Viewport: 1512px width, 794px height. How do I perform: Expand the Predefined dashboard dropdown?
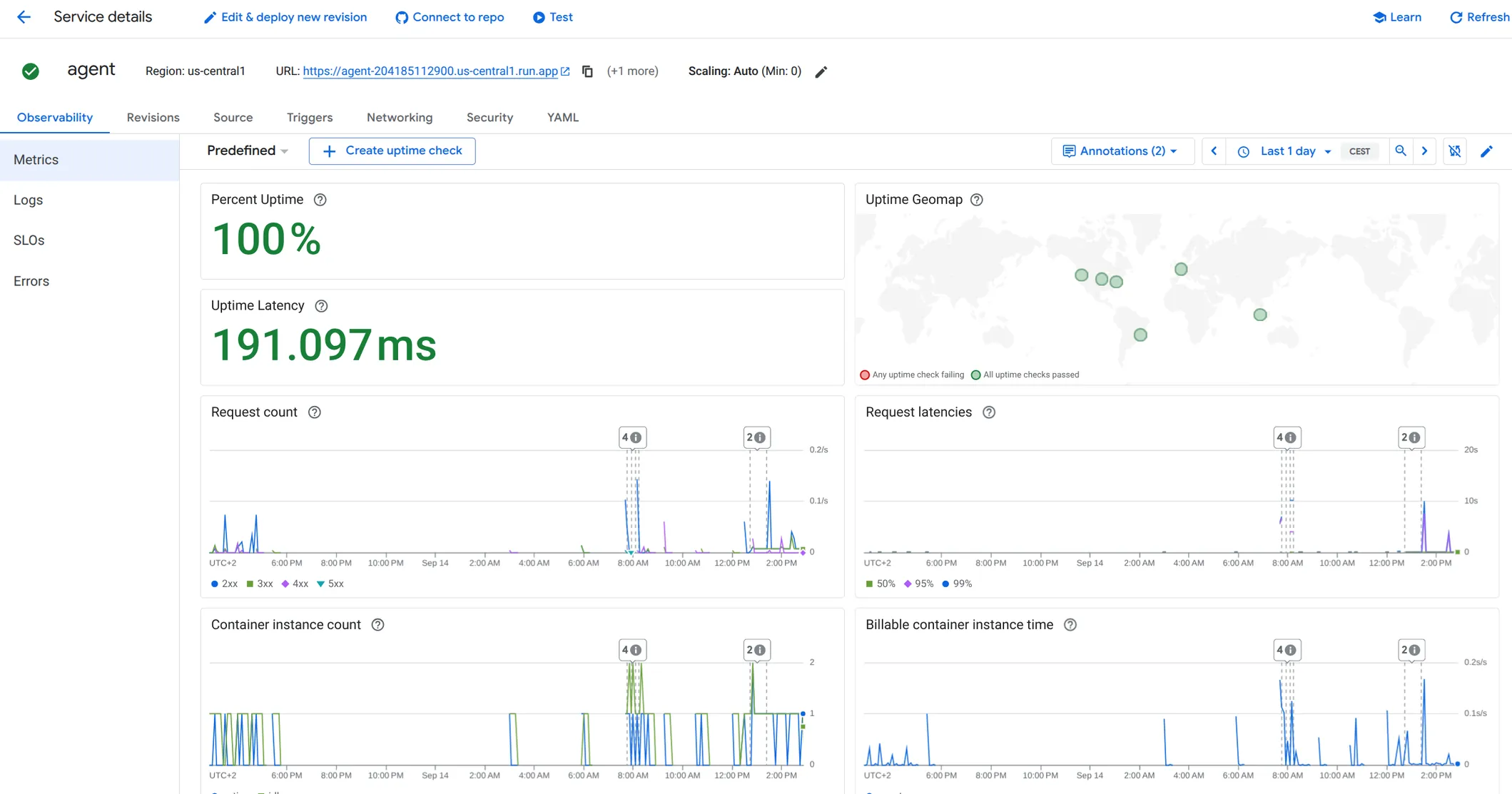248,151
